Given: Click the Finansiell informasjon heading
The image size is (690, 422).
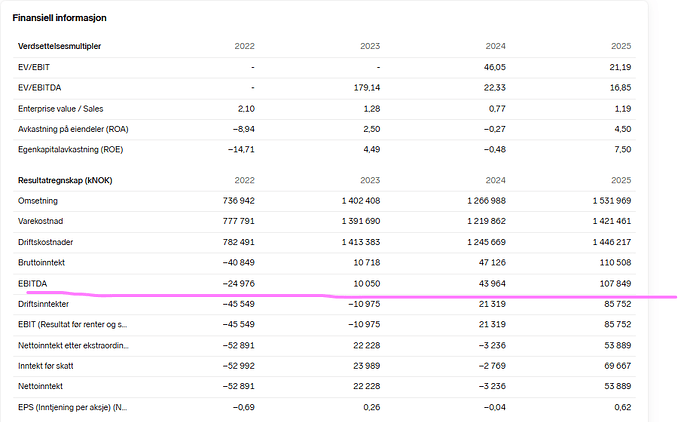Looking at the screenshot, I should click(59, 18).
